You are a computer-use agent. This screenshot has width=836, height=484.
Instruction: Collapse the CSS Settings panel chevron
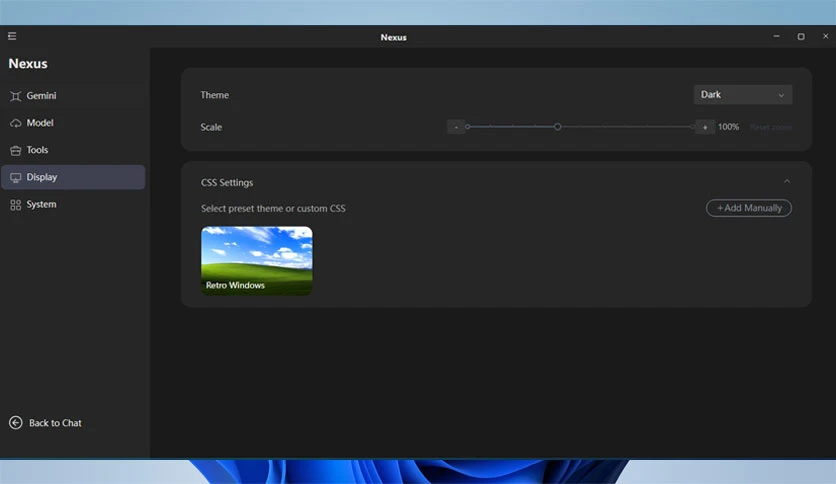pos(787,181)
